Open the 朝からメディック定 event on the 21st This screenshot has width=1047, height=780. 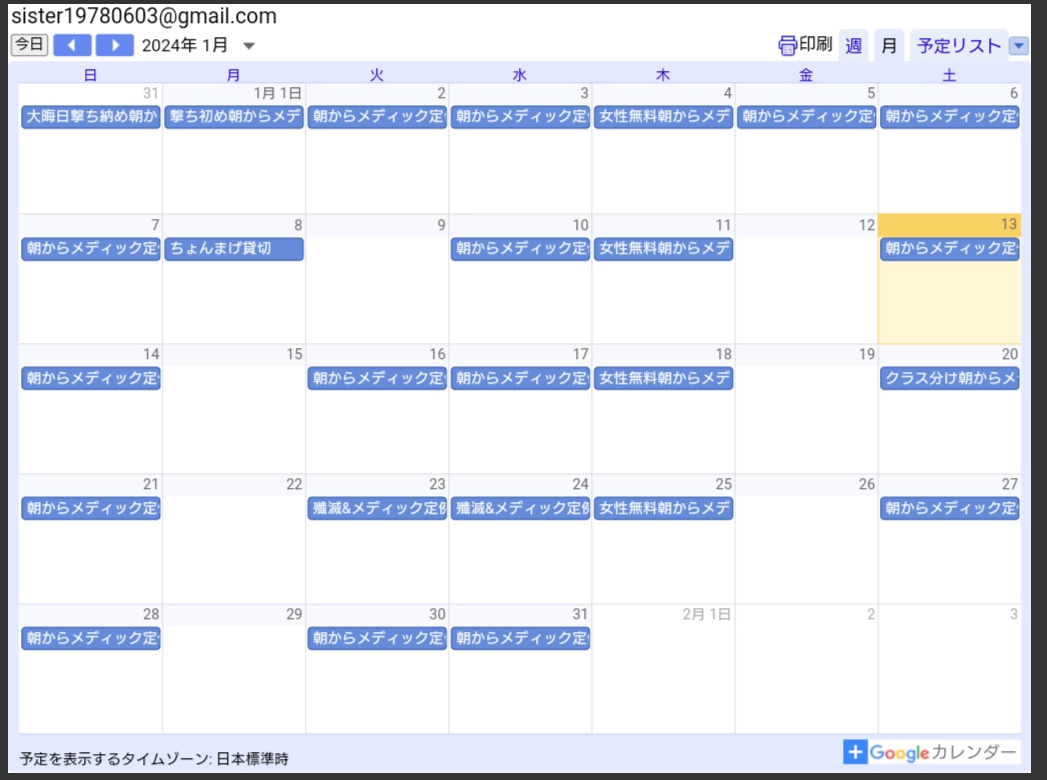click(x=91, y=508)
